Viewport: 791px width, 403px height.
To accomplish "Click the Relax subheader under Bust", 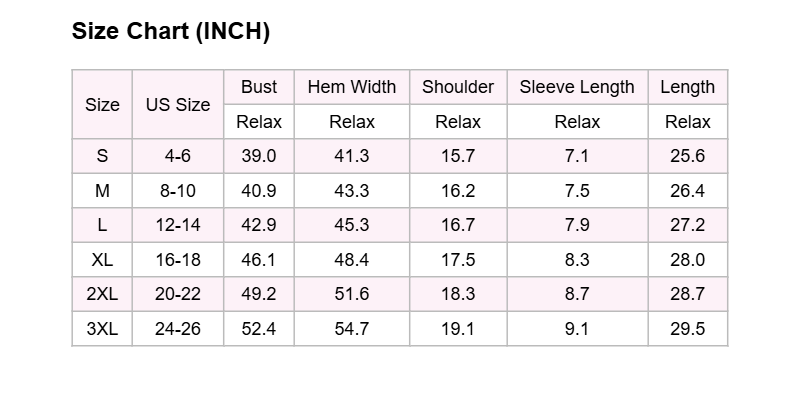I will pos(259,122).
